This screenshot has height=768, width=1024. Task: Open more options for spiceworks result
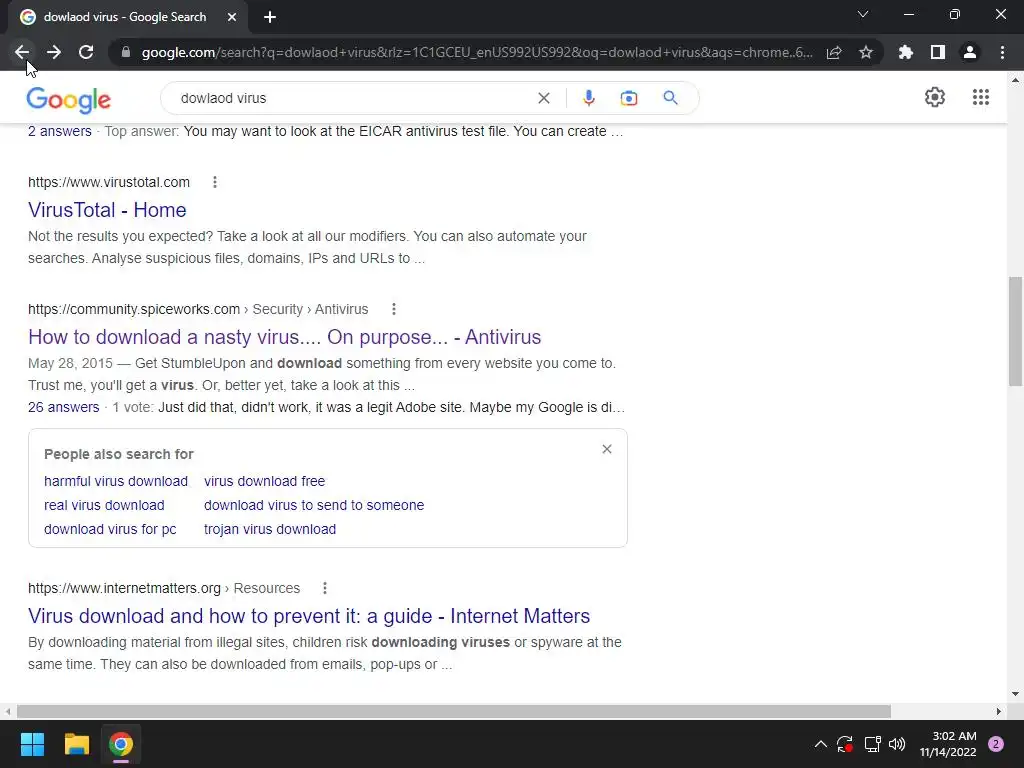point(393,309)
